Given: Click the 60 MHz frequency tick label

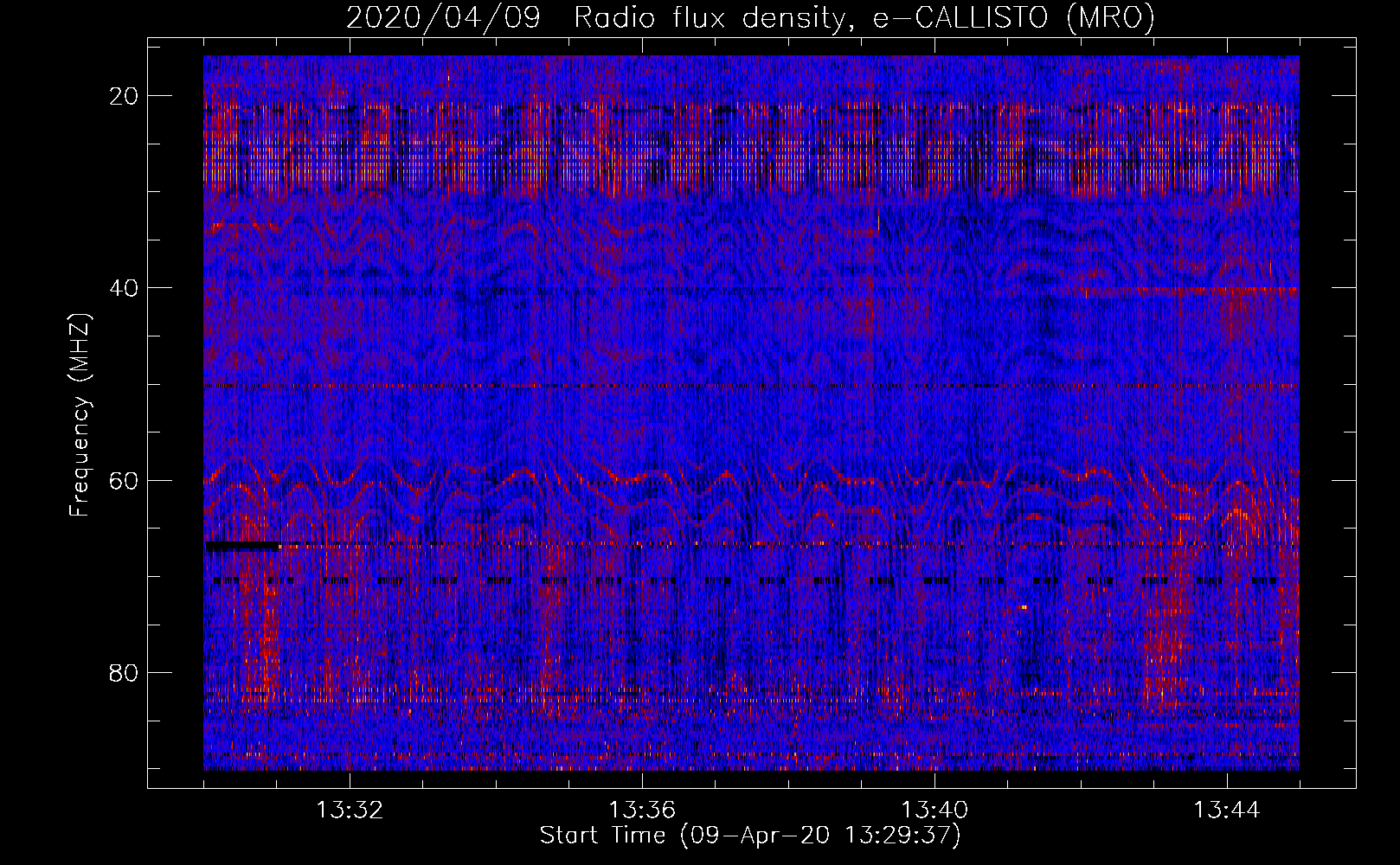Looking at the screenshot, I should point(125,480).
